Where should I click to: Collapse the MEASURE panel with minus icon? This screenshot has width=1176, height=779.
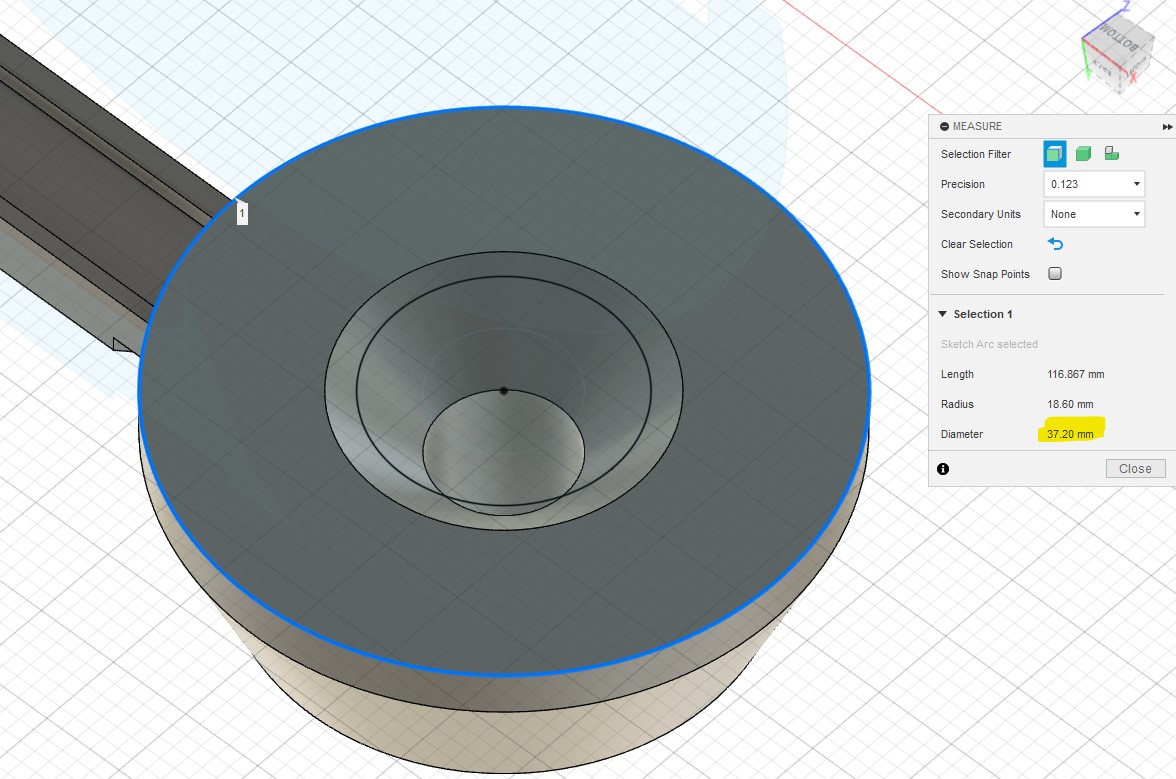click(x=943, y=127)
